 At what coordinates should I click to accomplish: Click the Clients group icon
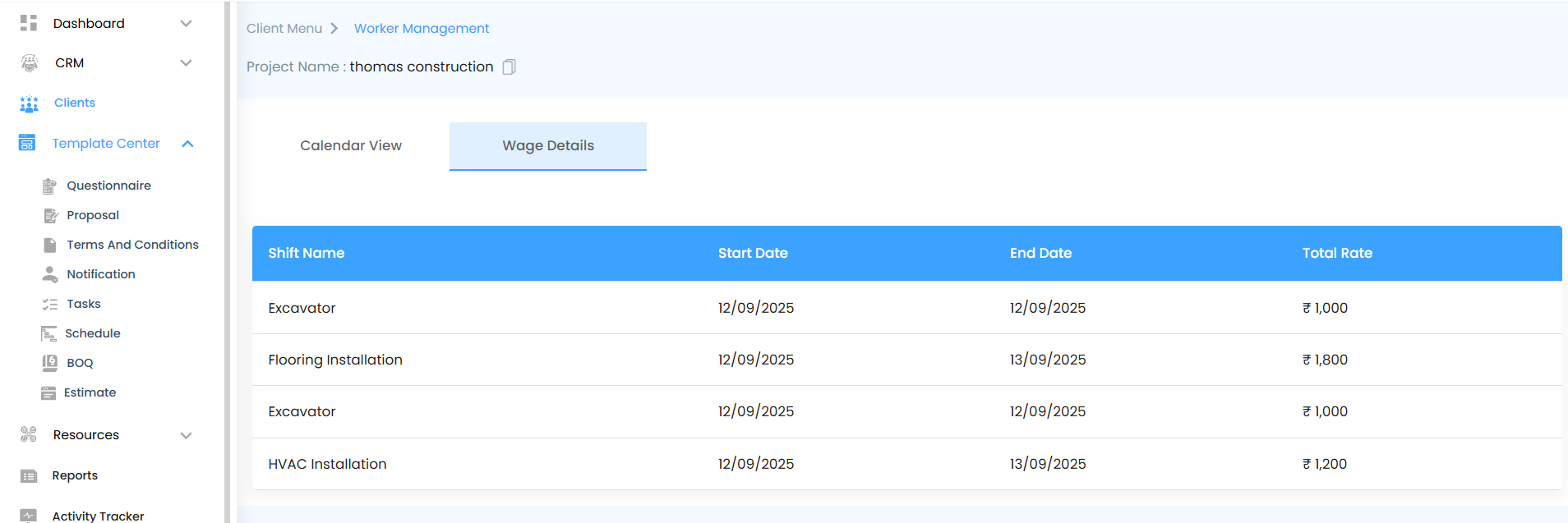pos(29,103)
